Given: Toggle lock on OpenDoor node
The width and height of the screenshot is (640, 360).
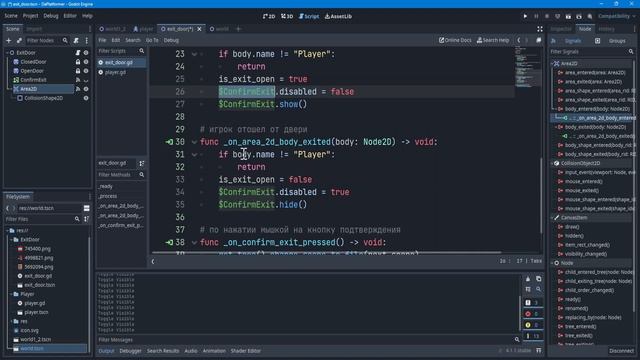Looking at the screenshot, I should 78,71.
